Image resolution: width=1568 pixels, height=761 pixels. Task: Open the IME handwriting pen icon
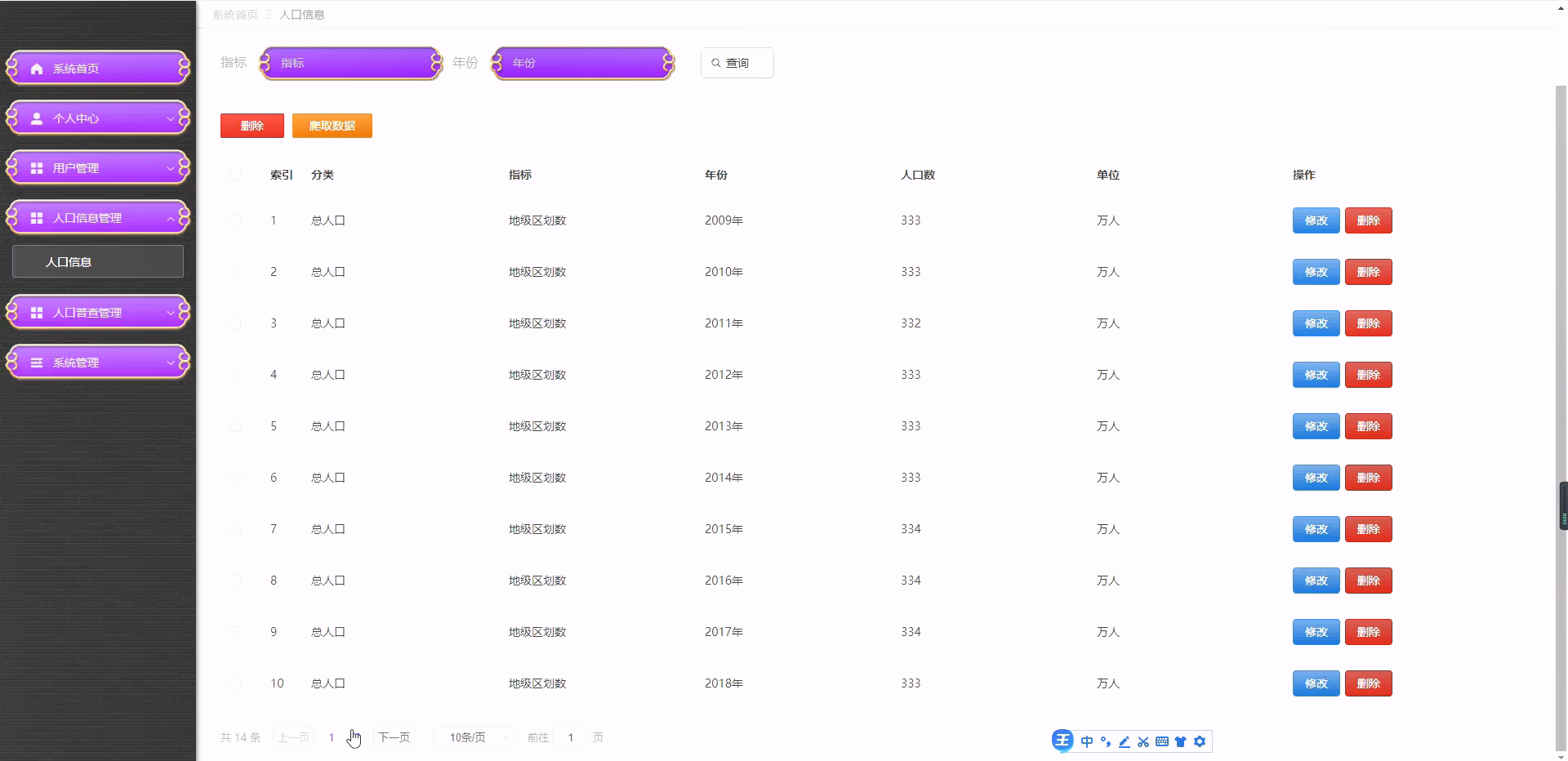[1125, 741]
